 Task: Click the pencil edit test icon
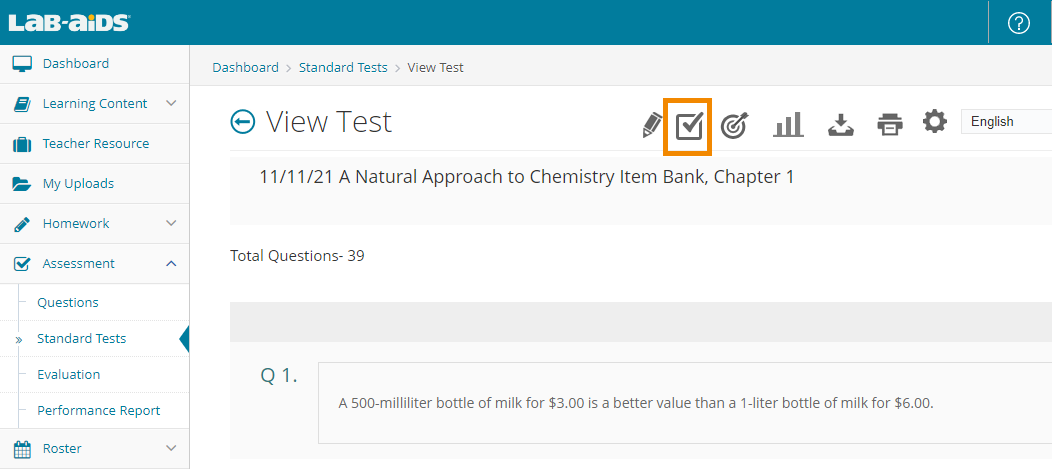pos(652,125)
